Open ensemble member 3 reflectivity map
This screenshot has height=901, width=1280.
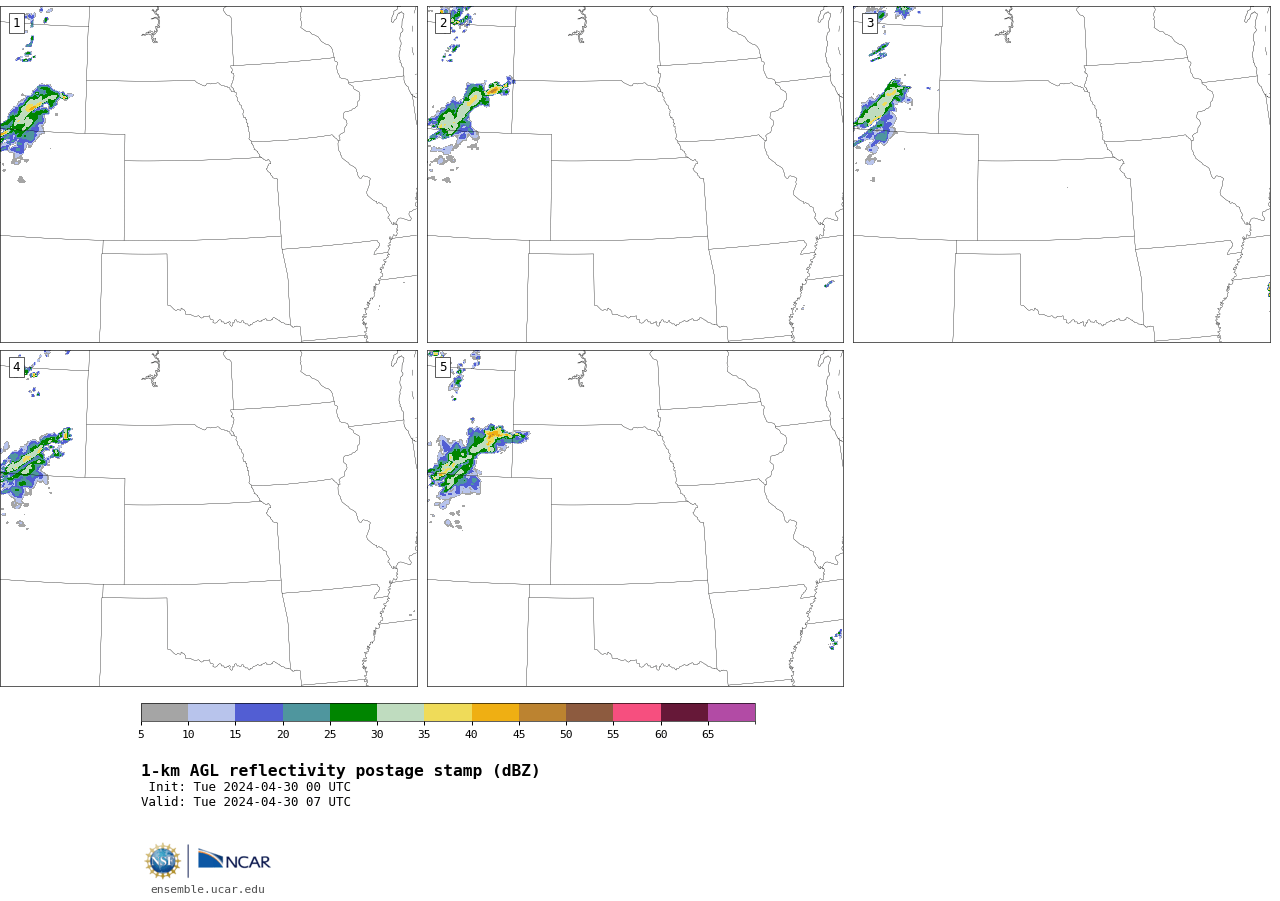1062,174
